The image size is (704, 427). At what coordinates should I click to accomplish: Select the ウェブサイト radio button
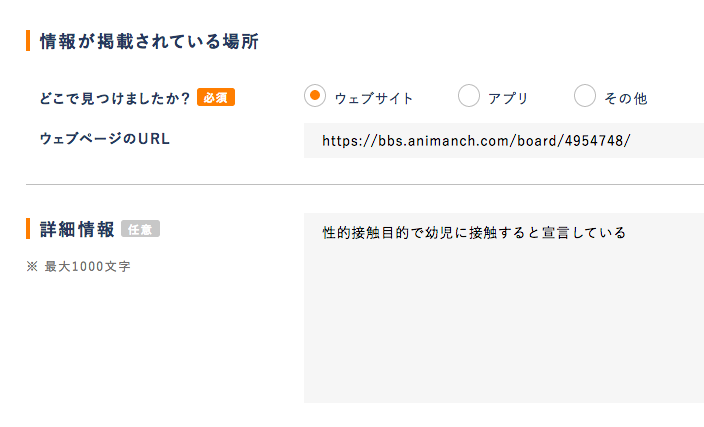coord(315,96)
